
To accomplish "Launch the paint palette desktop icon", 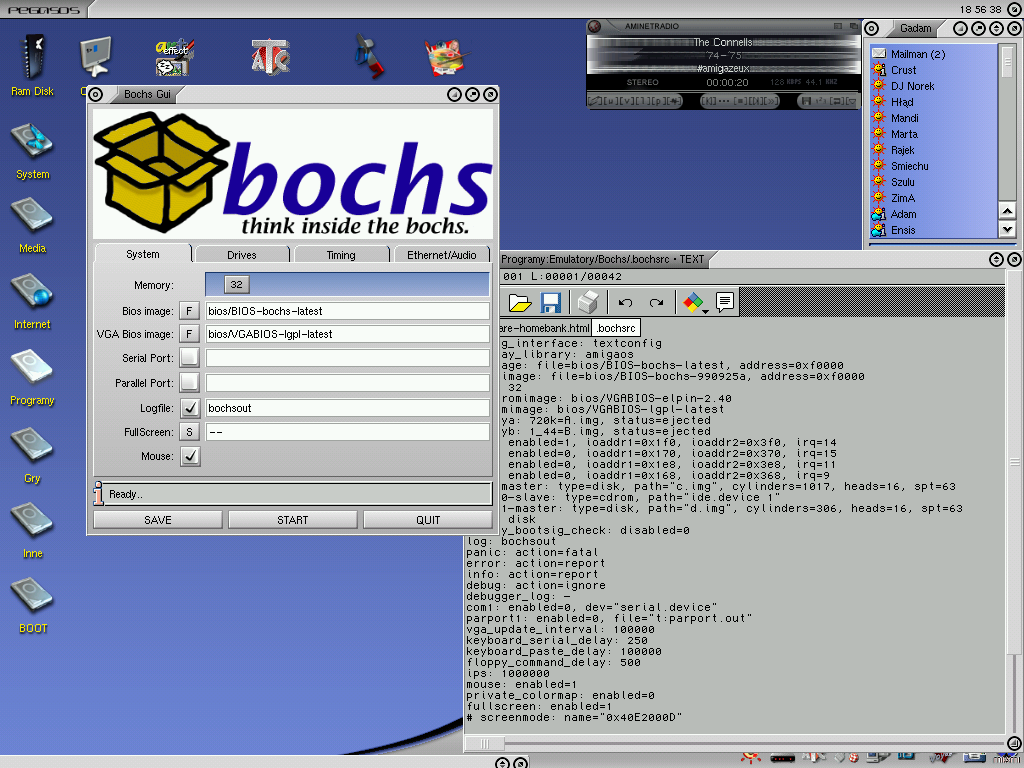I will pyautogui.click(x=445, y=57).
